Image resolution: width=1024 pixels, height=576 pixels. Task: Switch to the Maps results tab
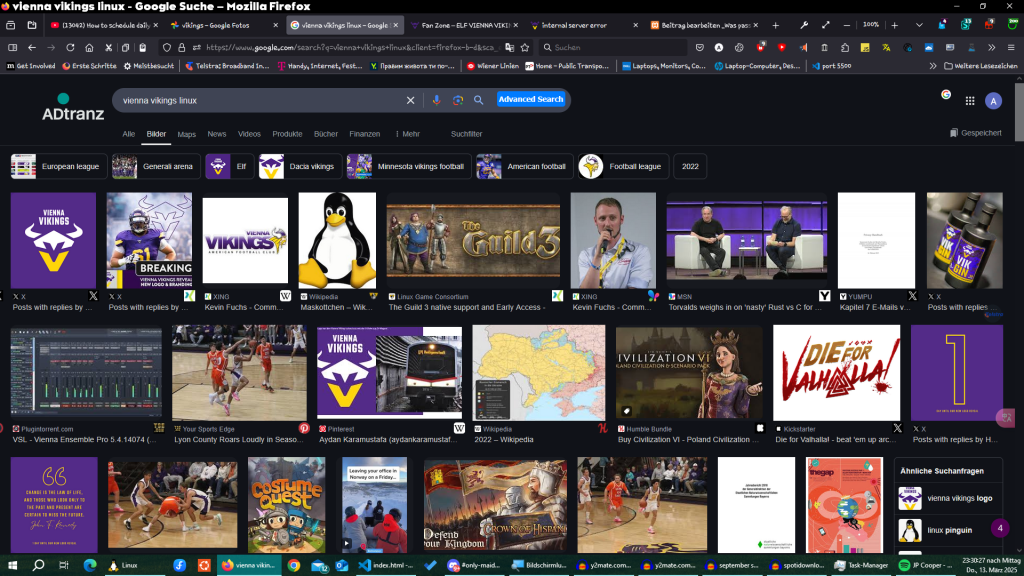187,134
